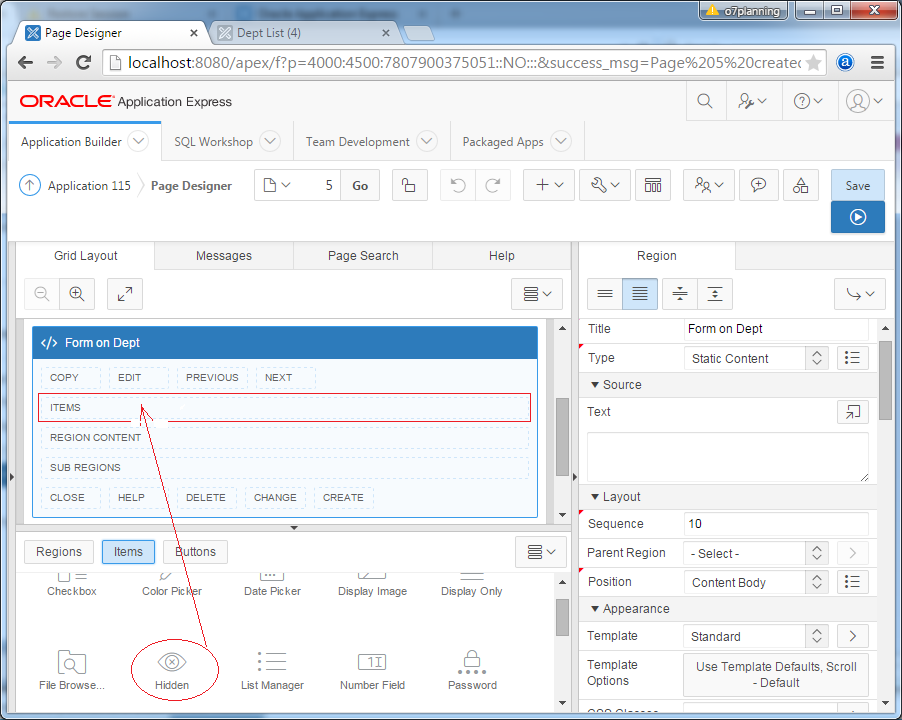Select the Hidden item type in gallery

point(172,671)
